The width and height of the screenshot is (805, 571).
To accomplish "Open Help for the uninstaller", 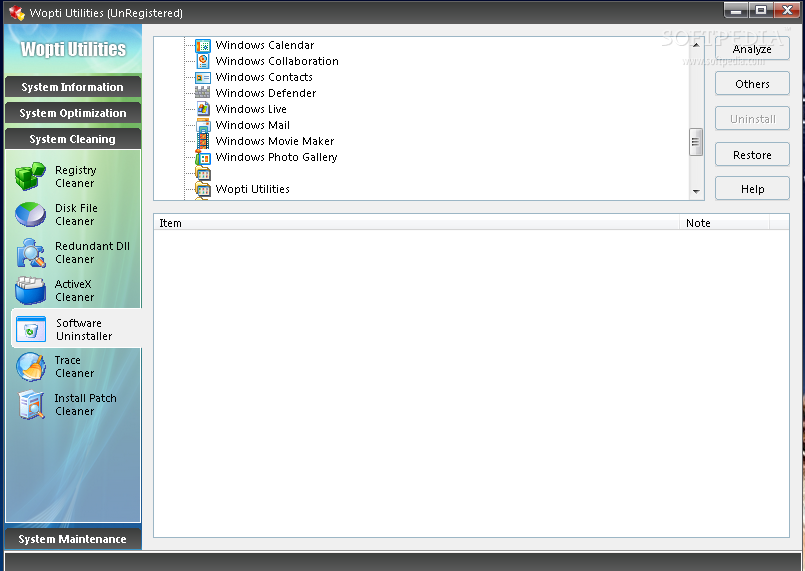I will point(752,189).
